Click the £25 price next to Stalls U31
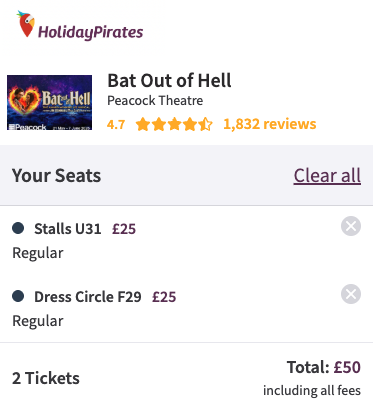This screenshot has width=373, height=408. pyautogui.click(x=124, y=229)
